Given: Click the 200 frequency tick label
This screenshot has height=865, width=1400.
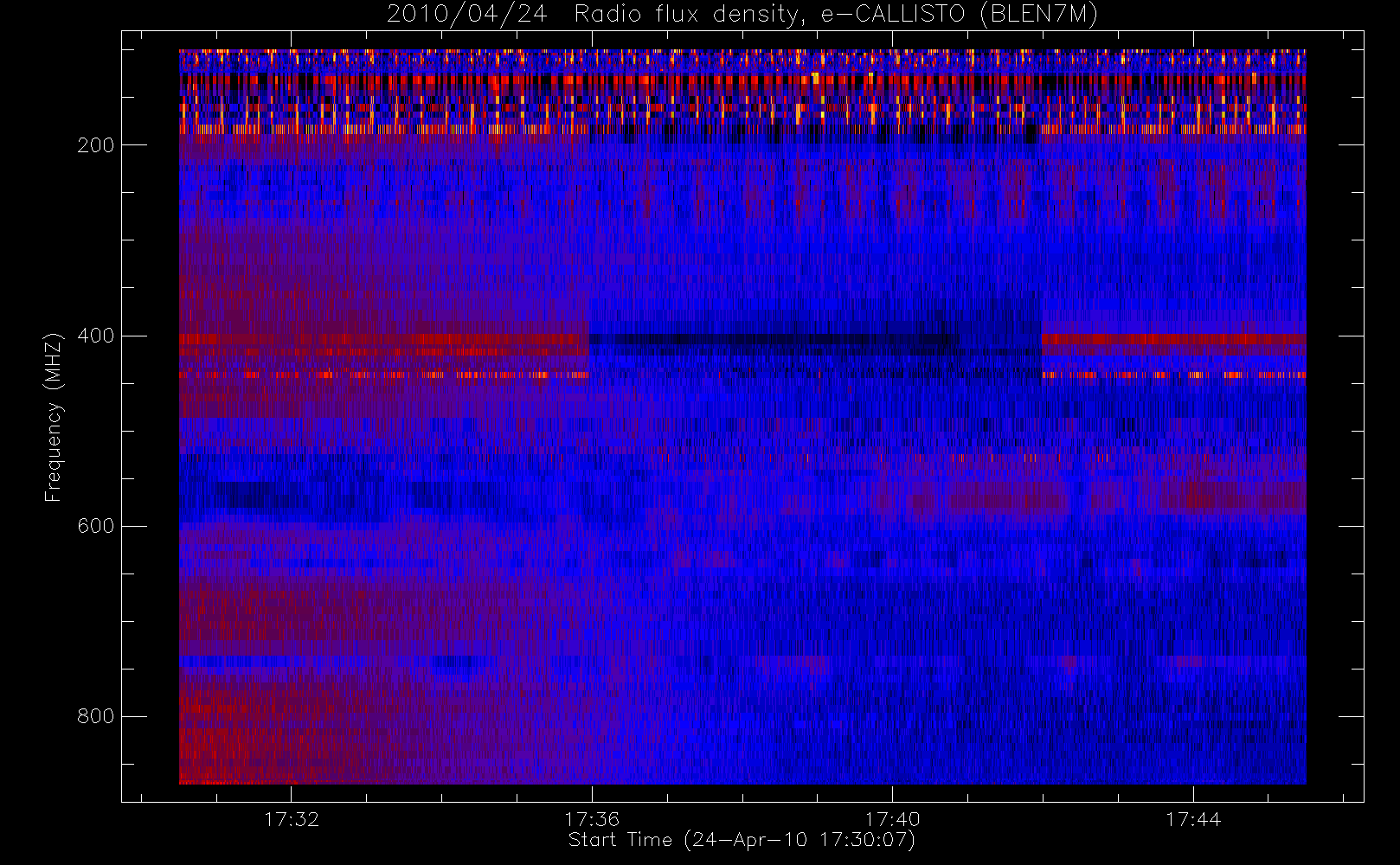Looking at the screenshot, I should pos(95,145).
